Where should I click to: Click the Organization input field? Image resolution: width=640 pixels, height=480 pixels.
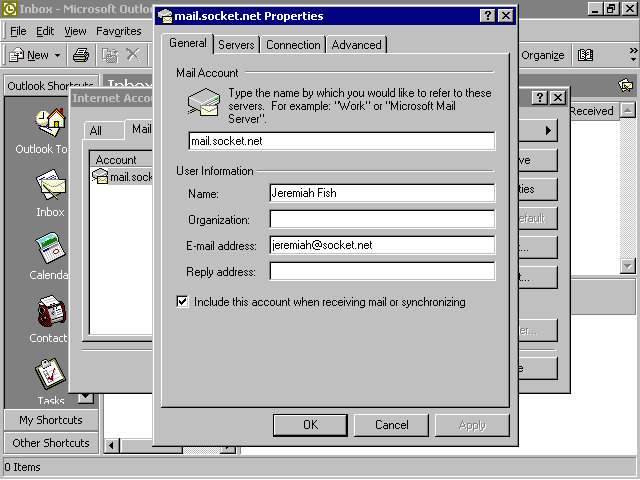(382, 219)
